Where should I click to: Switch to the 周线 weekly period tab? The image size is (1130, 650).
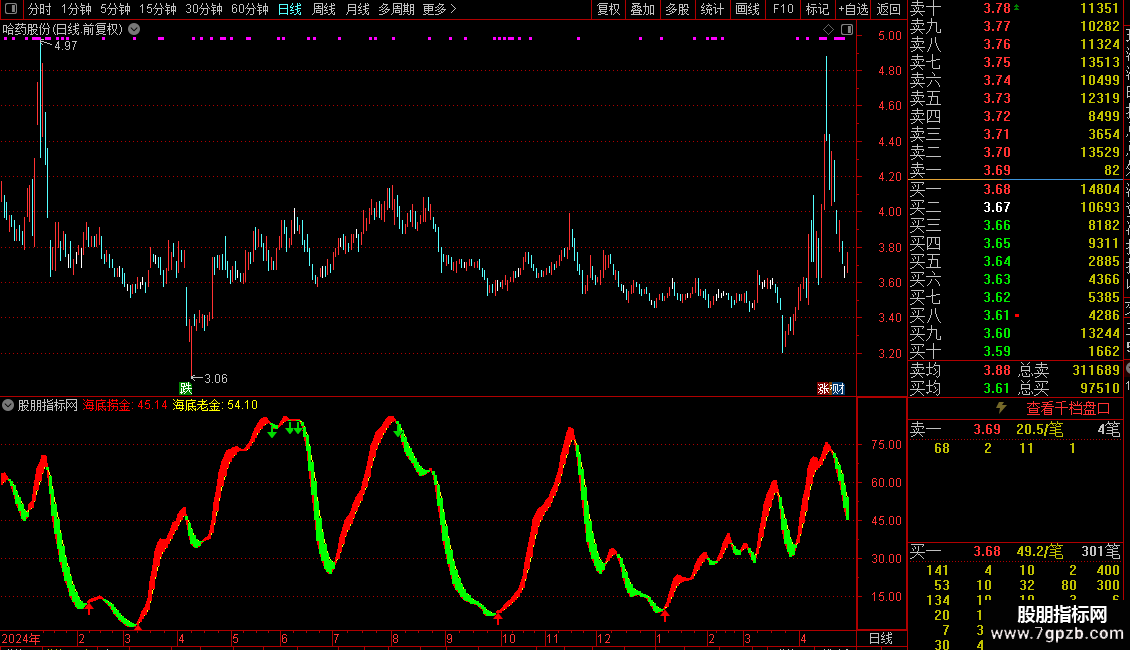324,9
